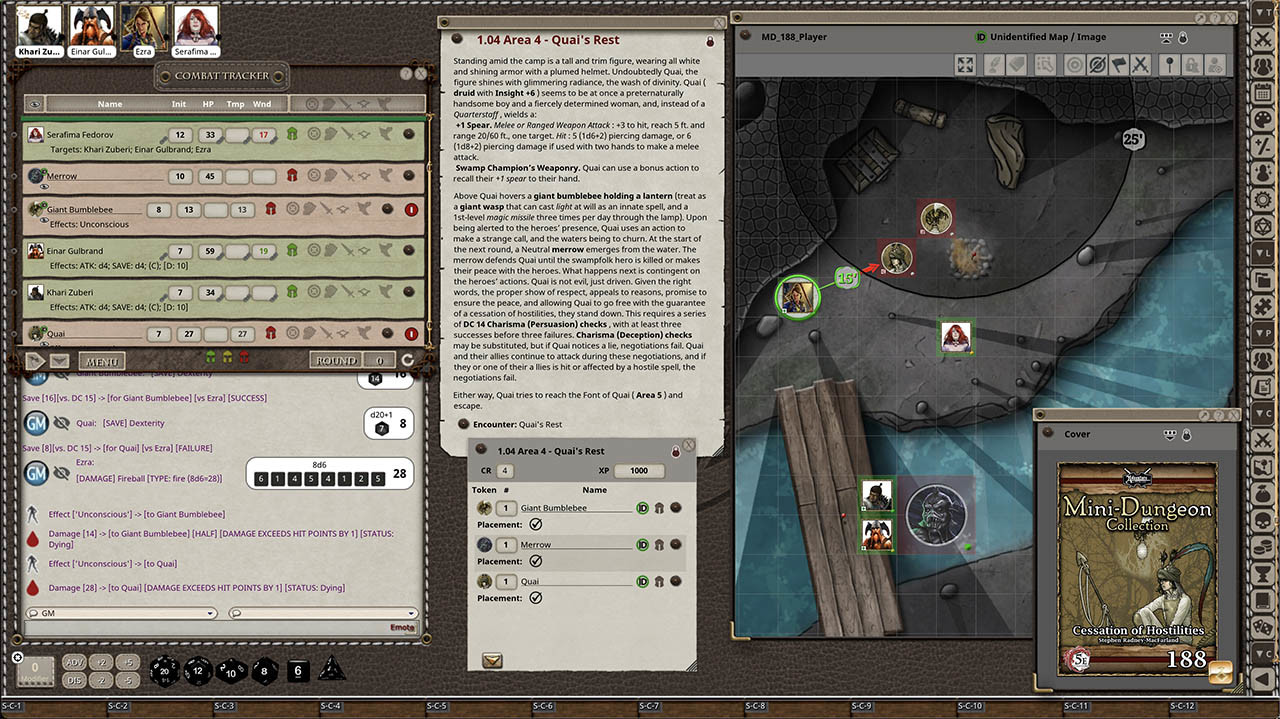The width and height of the screenshot is (1280, 719).
Task: Select Ezra character portrait tab
Action: tap(143, 28)
